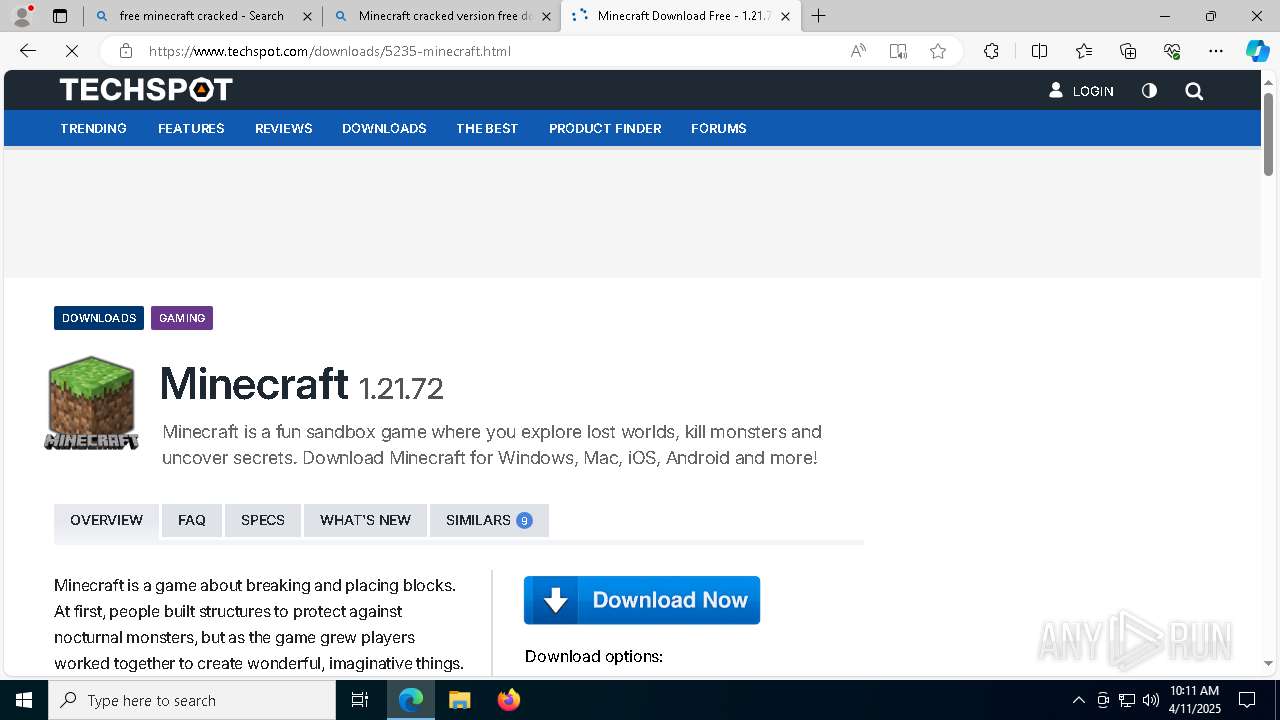
Task: Select the OVERVIEW tab
Action: 106,520
